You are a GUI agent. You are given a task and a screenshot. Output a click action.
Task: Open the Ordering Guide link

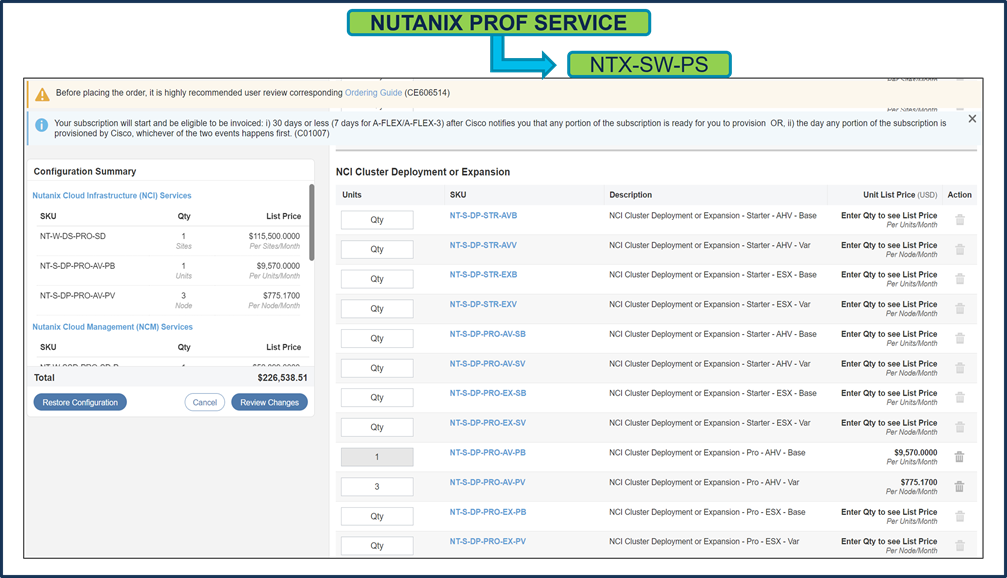[x=373, y=92]
